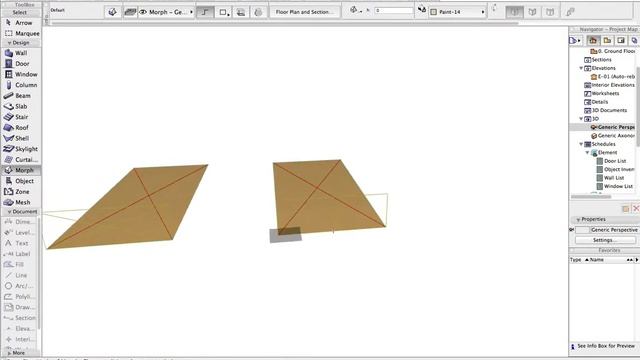Toggle the polygonal geometry method button
This screenshot has width=640, height=360.
[205, 12]
